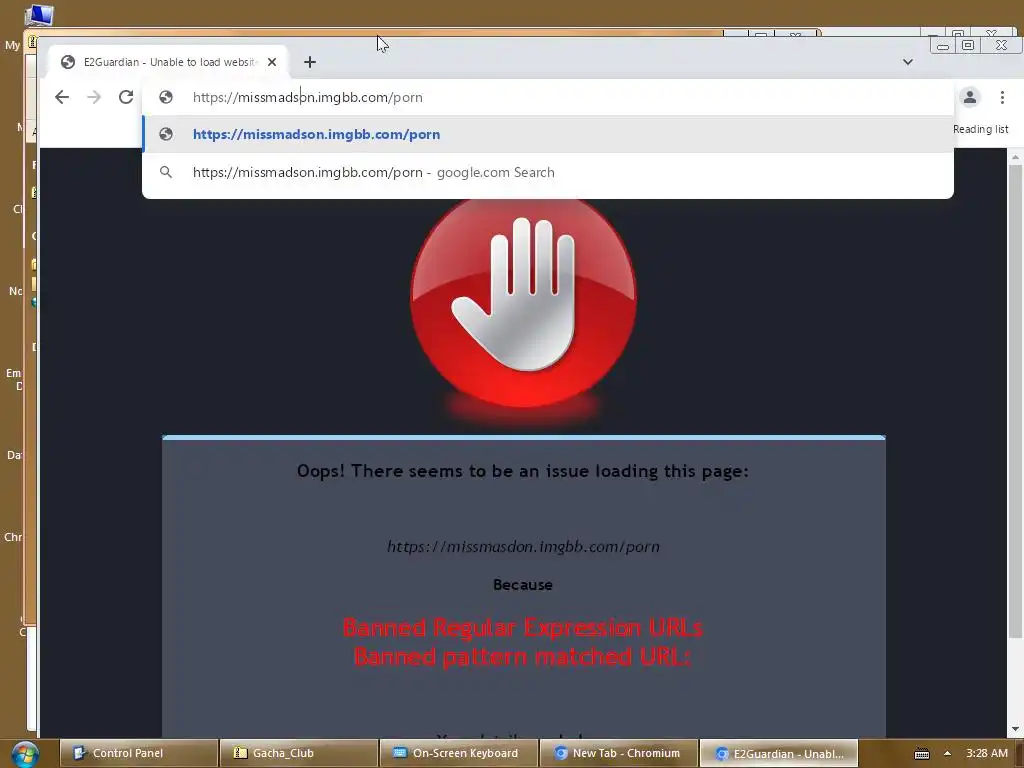Choose the highlighted missmadson.imgbb.com URL suggestion
The width and height of the screenshot is (1024, 768).
(x=547, y=134)
